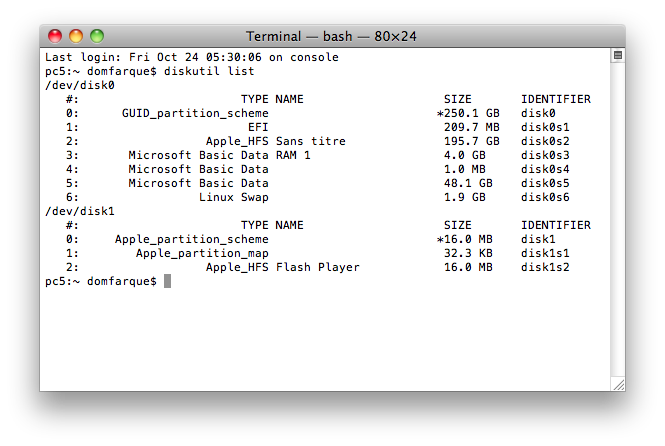Click the resize grip in the window corner
This screenshot has height=446, width=665.
pyautogui.click(x=619, y=385)
